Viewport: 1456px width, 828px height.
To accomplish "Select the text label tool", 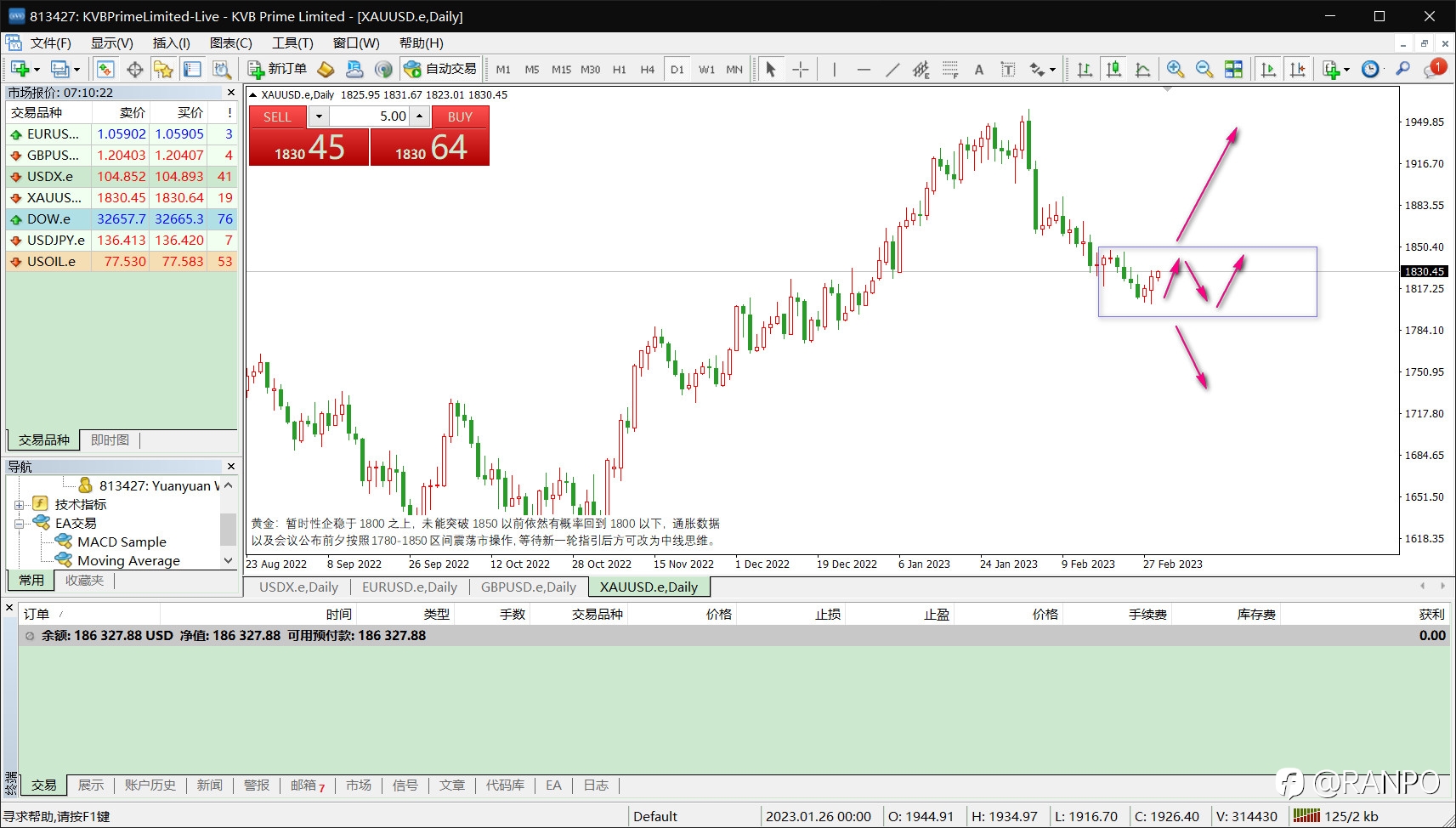I will click(x=1008, y=69).
